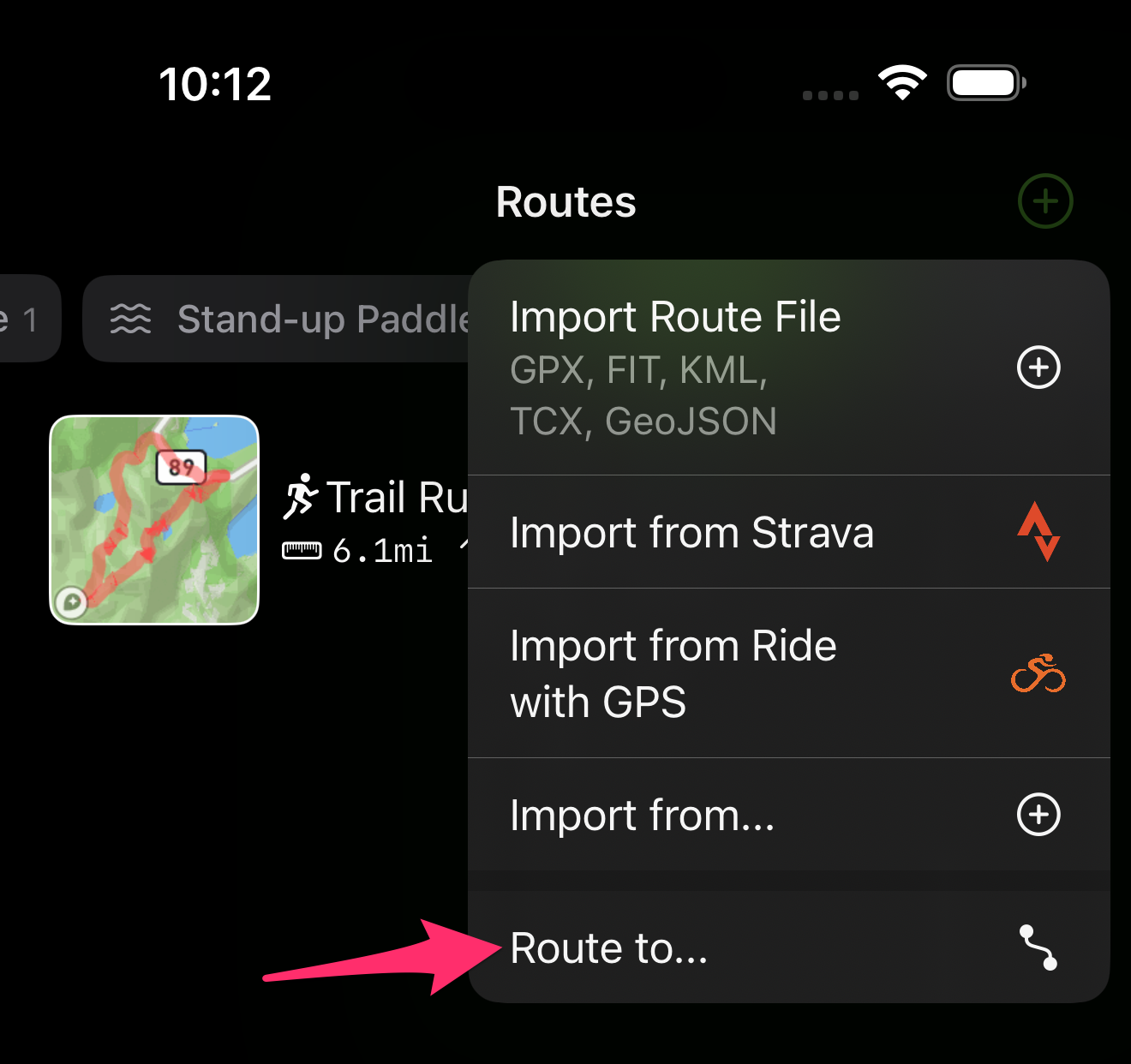Click the plus icon next to Import from...

[x=1038, y=815]
